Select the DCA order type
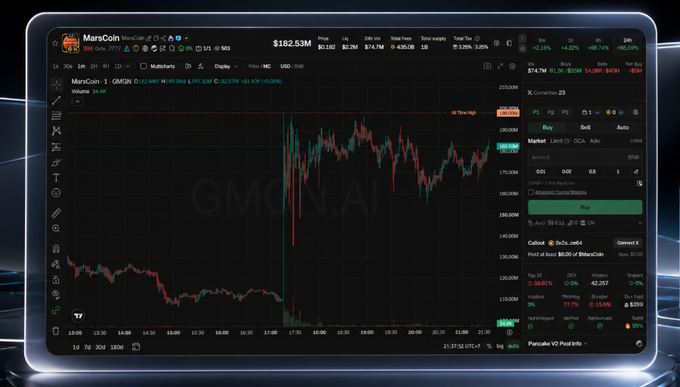 [579, 141]
